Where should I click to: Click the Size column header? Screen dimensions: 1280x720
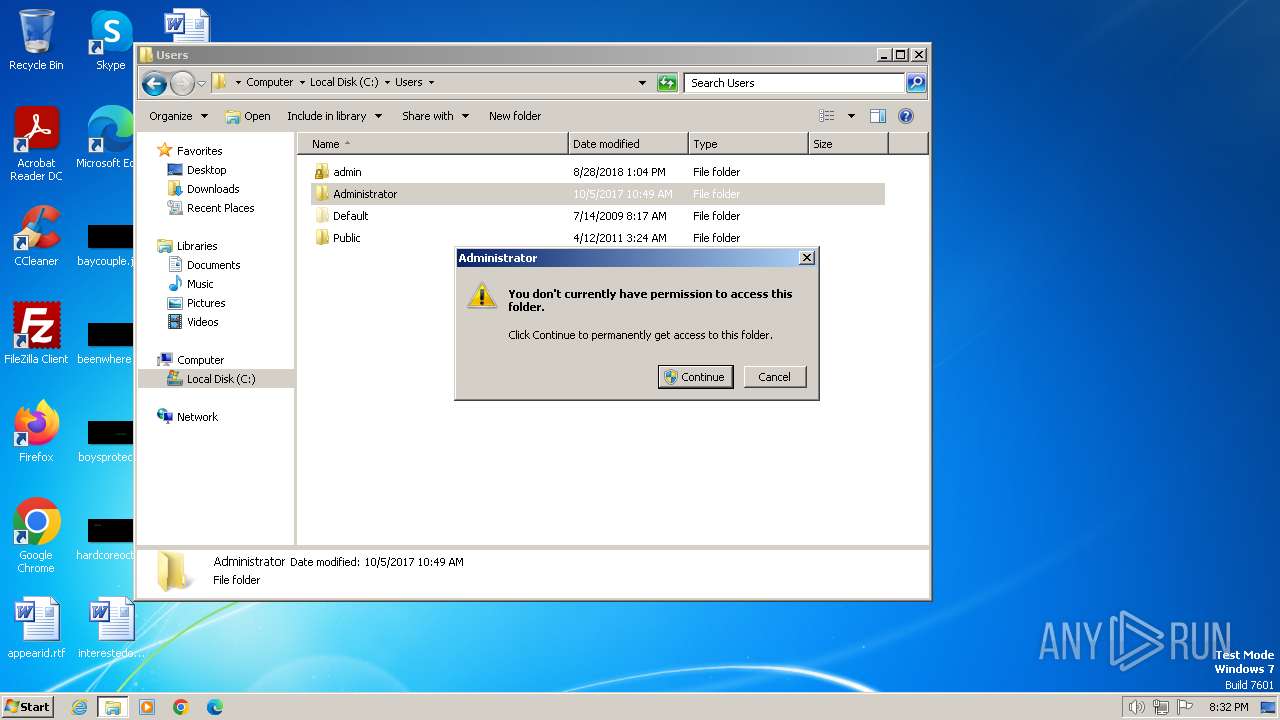tap(848, 144)
